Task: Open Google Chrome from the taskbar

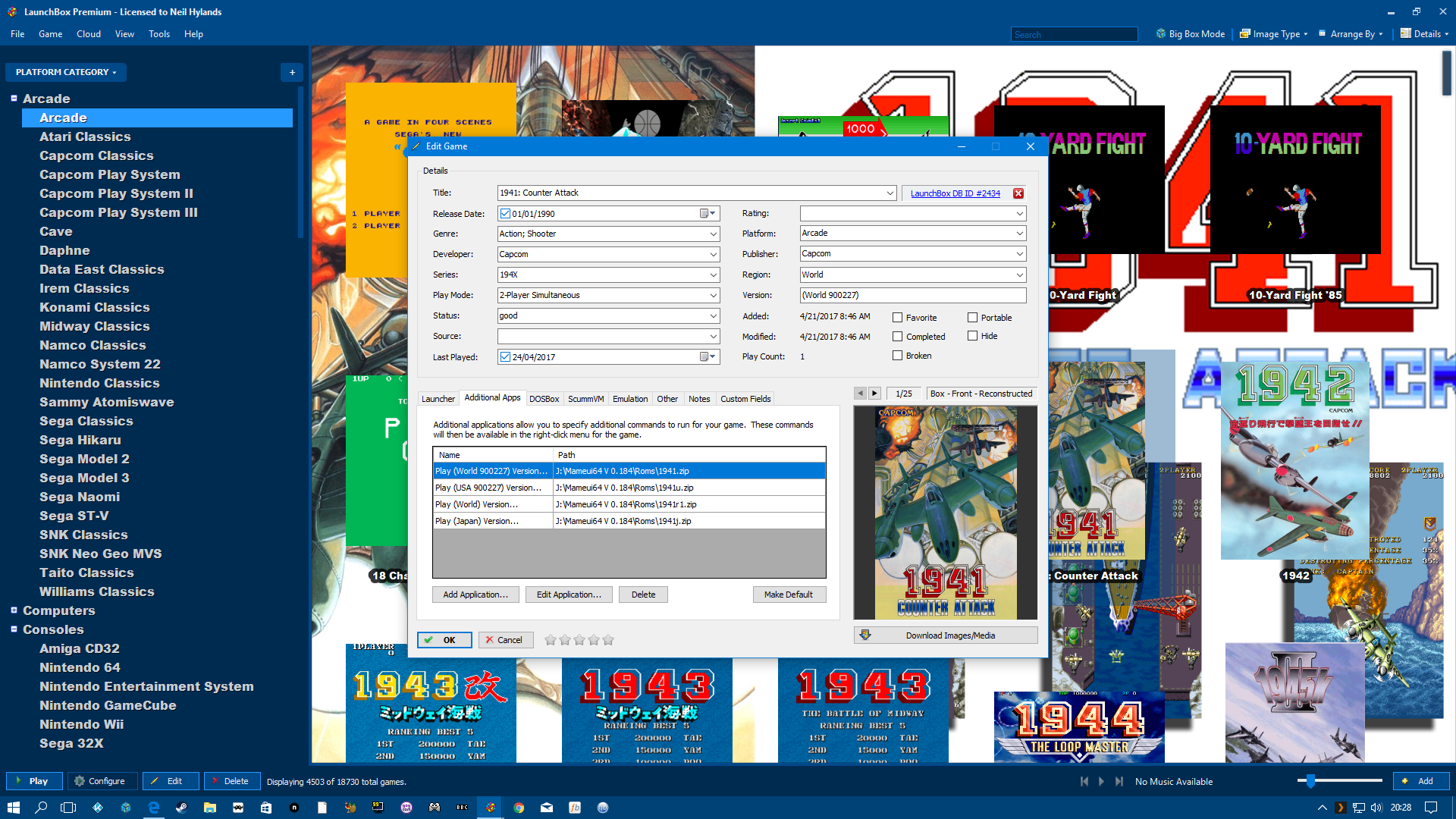Action: [519, 808]
